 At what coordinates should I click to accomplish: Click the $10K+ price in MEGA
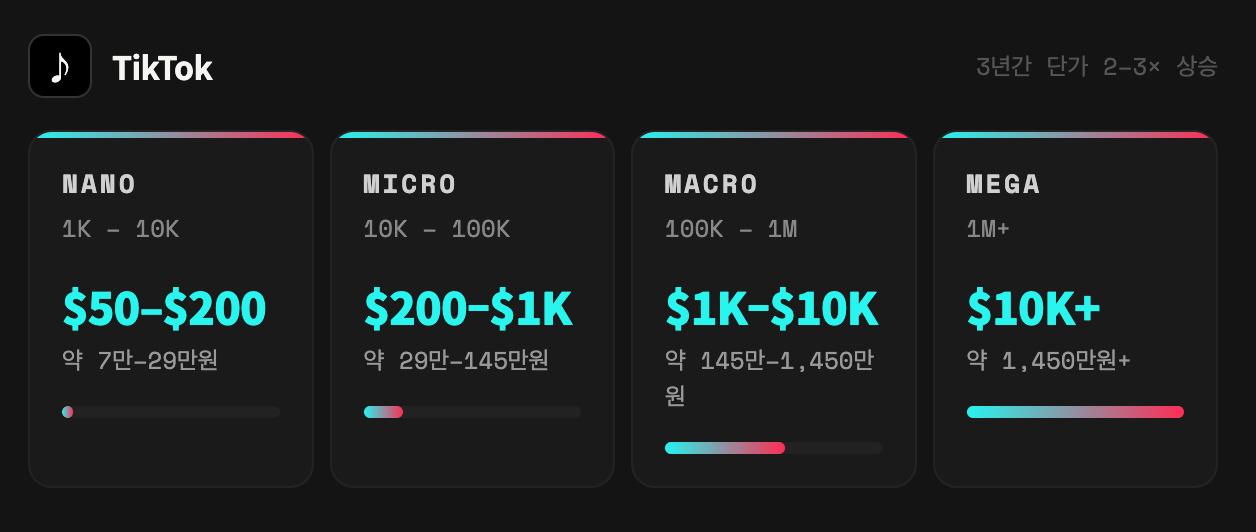[1034, 309]
